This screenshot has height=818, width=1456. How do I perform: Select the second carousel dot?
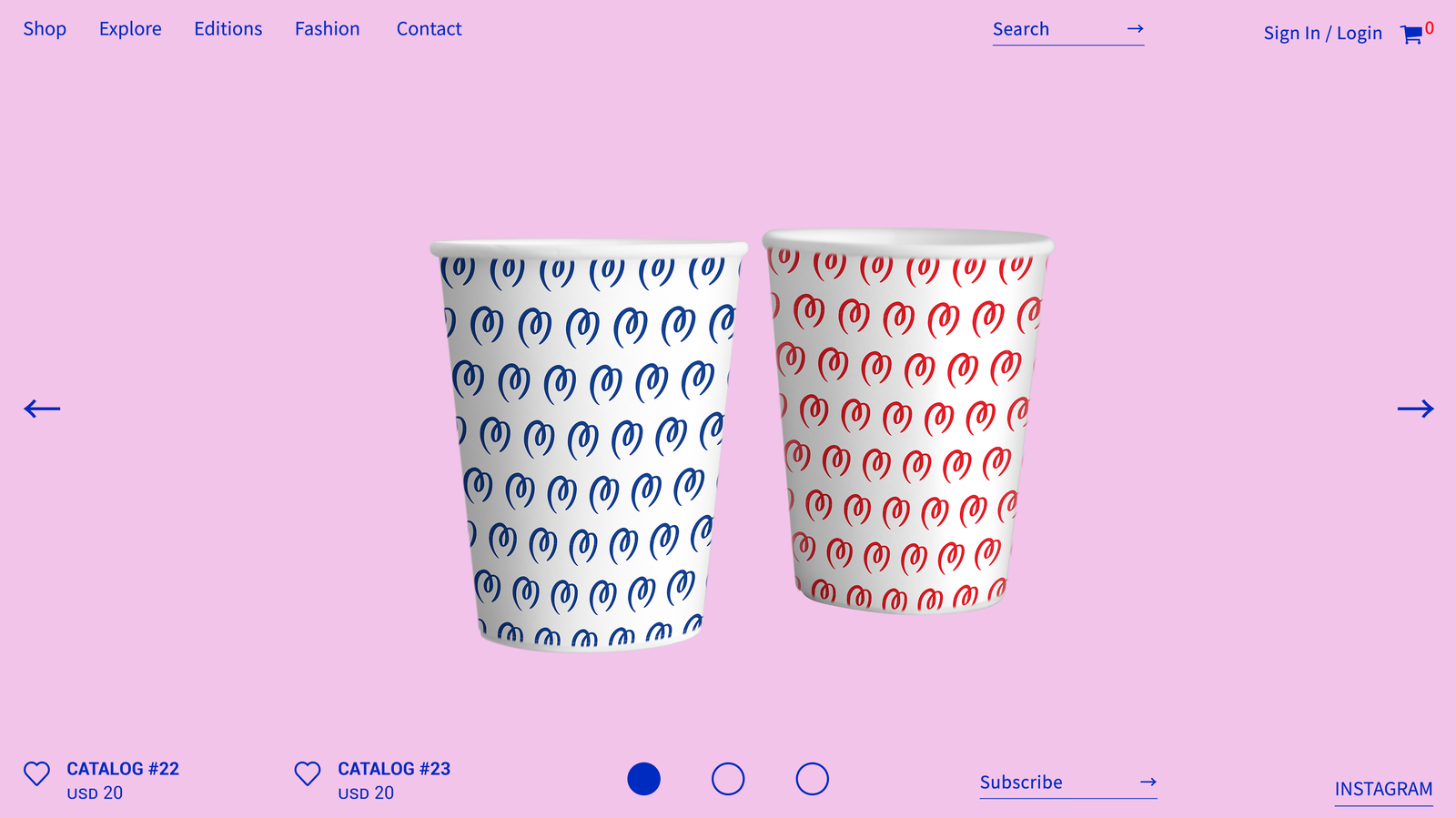728,779
